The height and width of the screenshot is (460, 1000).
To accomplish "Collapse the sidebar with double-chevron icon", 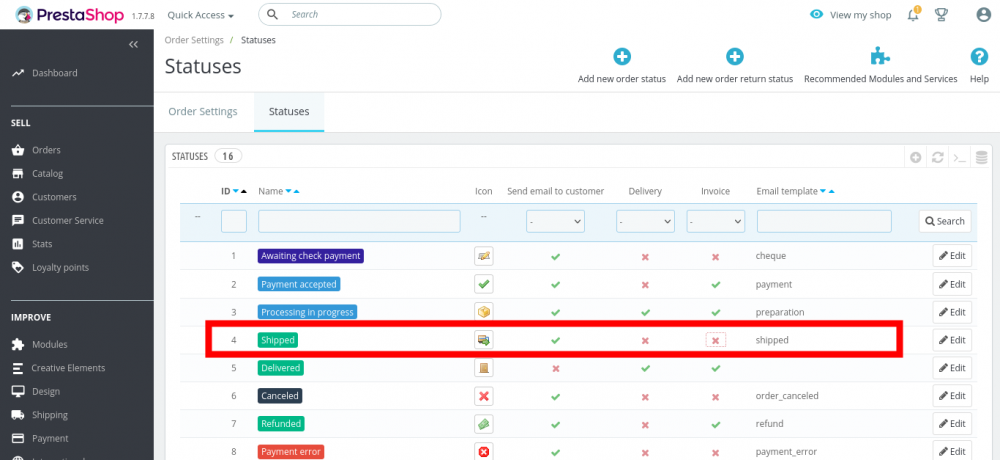I will [133, 44].
